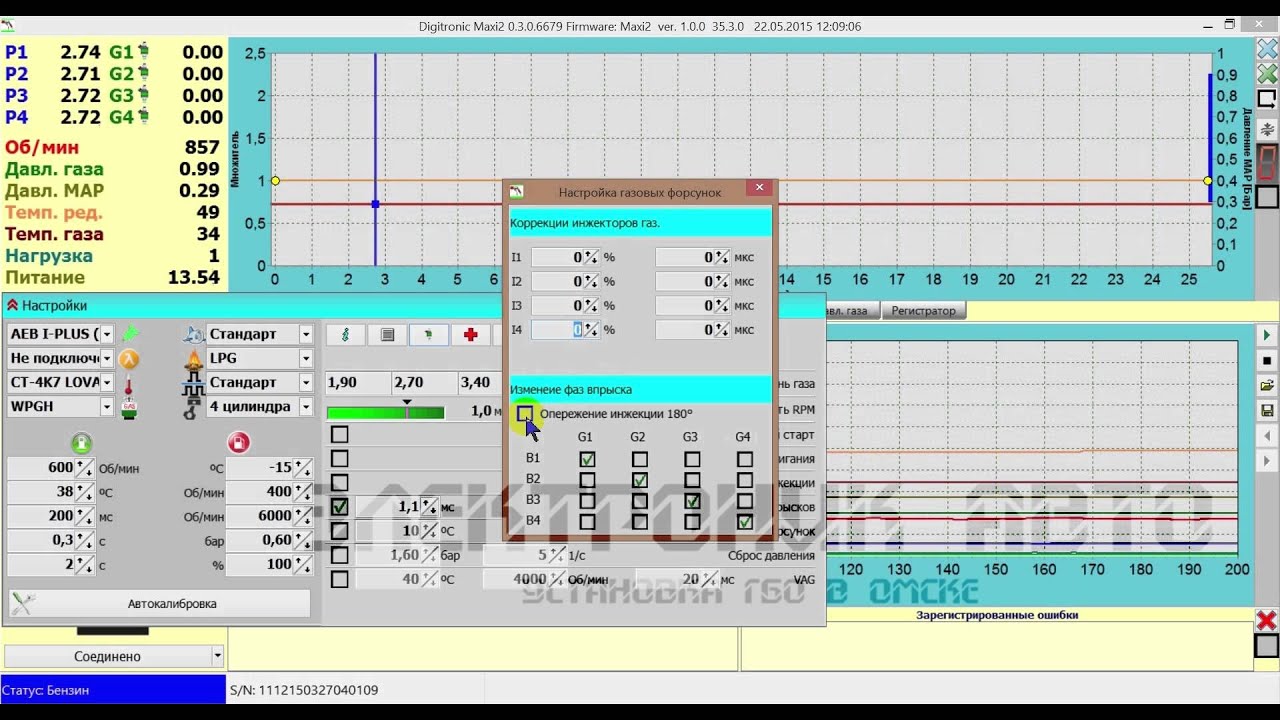Click the blue X icon at top right
The image size is (1280, 720).
tap(1267, 51)
